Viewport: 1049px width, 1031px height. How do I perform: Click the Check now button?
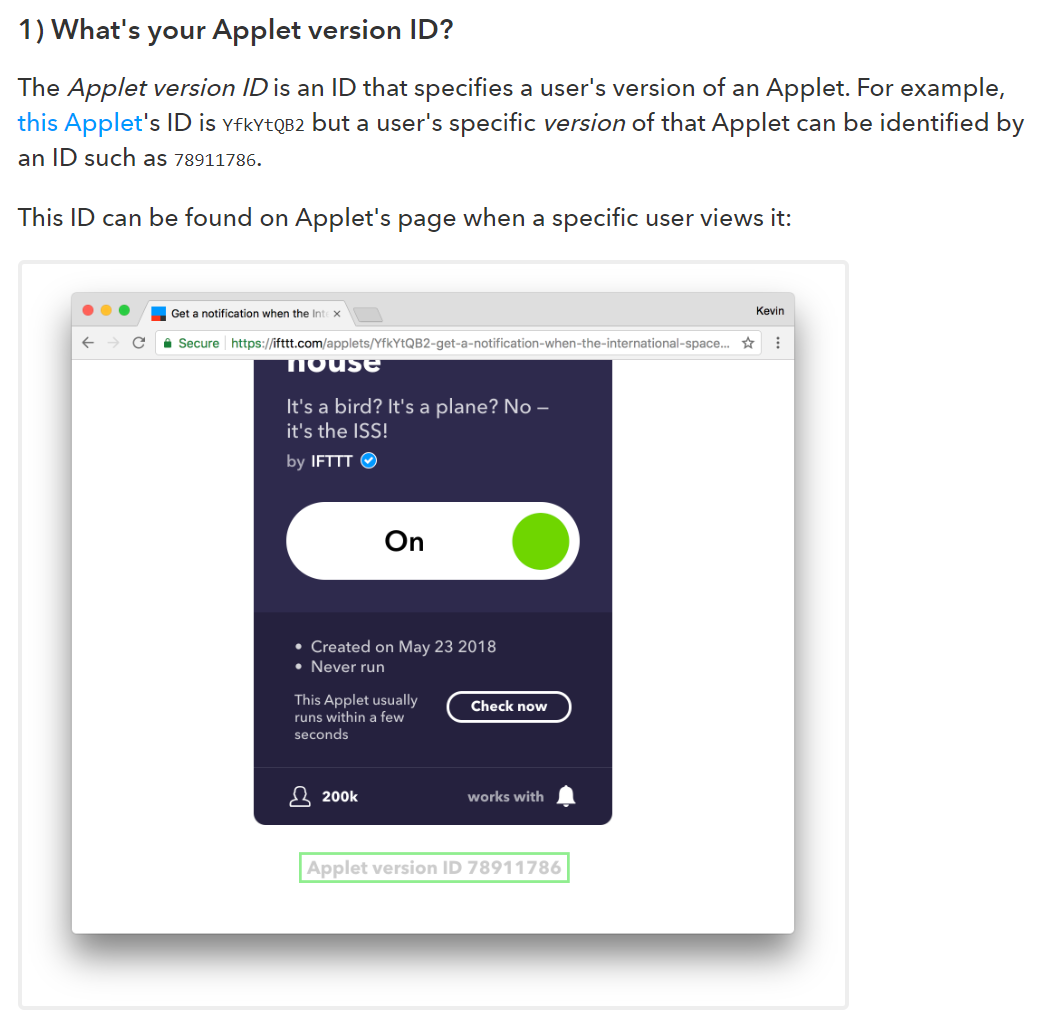point(509,707)
